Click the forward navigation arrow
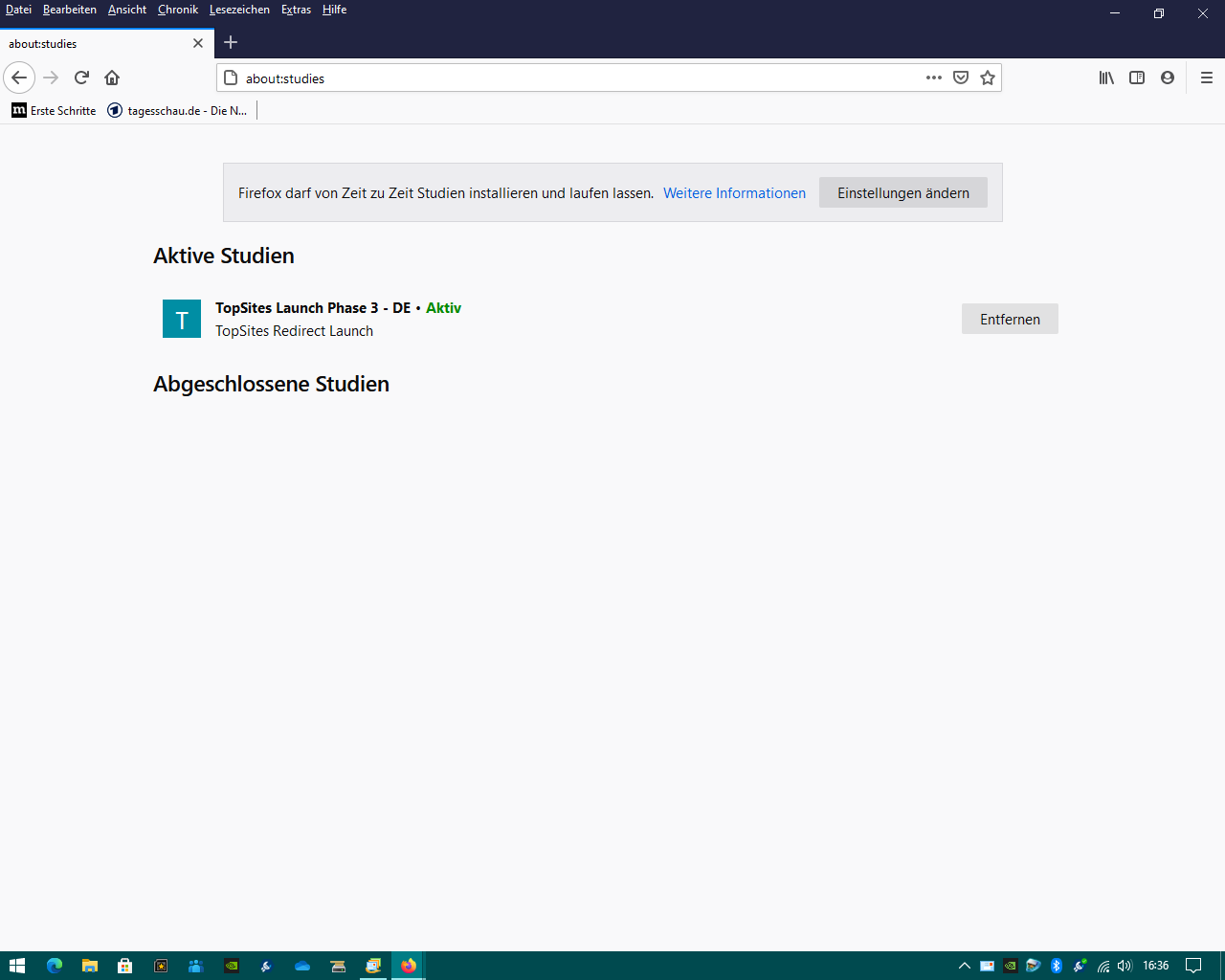This screenshot has width=1225, height=980. pyautogui.click(x=51, y=78)
